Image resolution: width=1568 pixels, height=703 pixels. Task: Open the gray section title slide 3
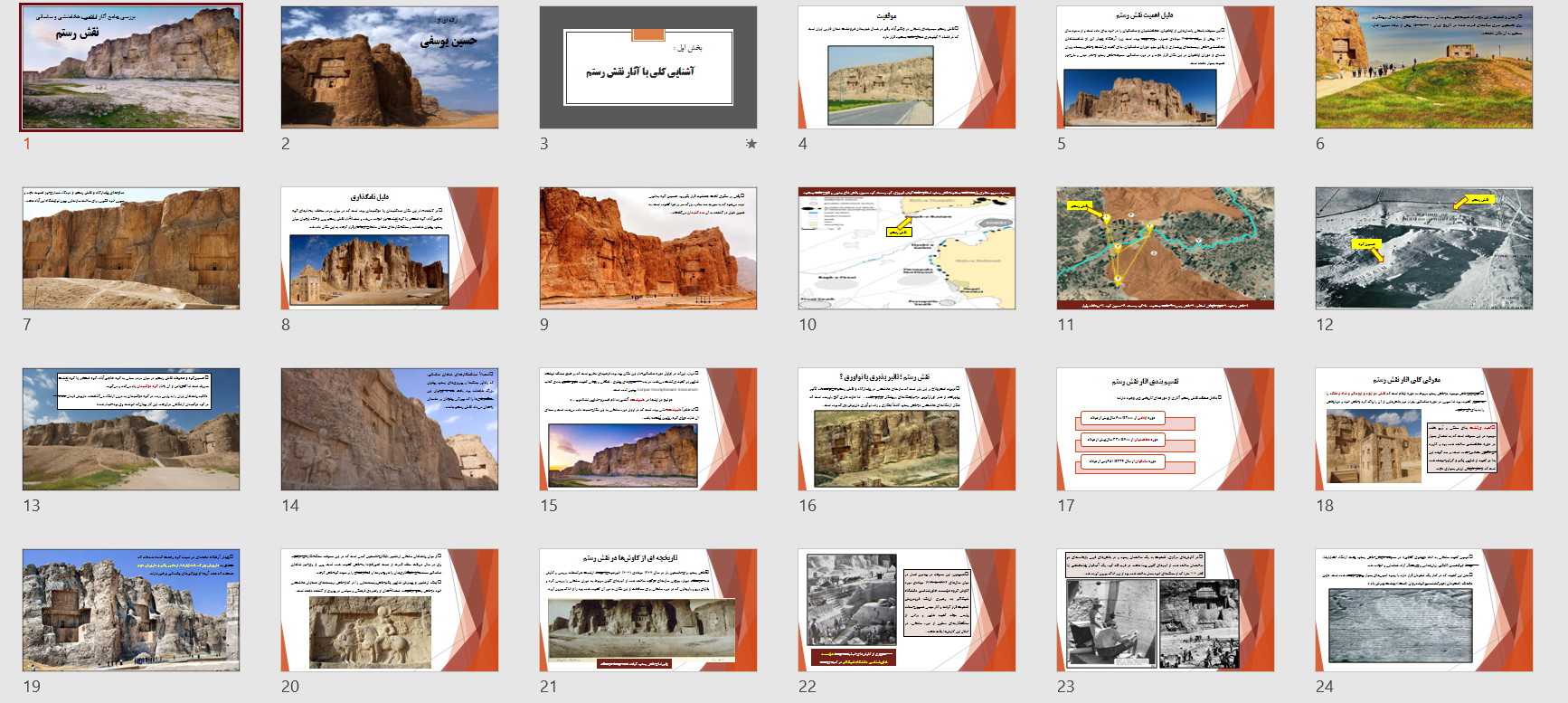pos(648,68)
